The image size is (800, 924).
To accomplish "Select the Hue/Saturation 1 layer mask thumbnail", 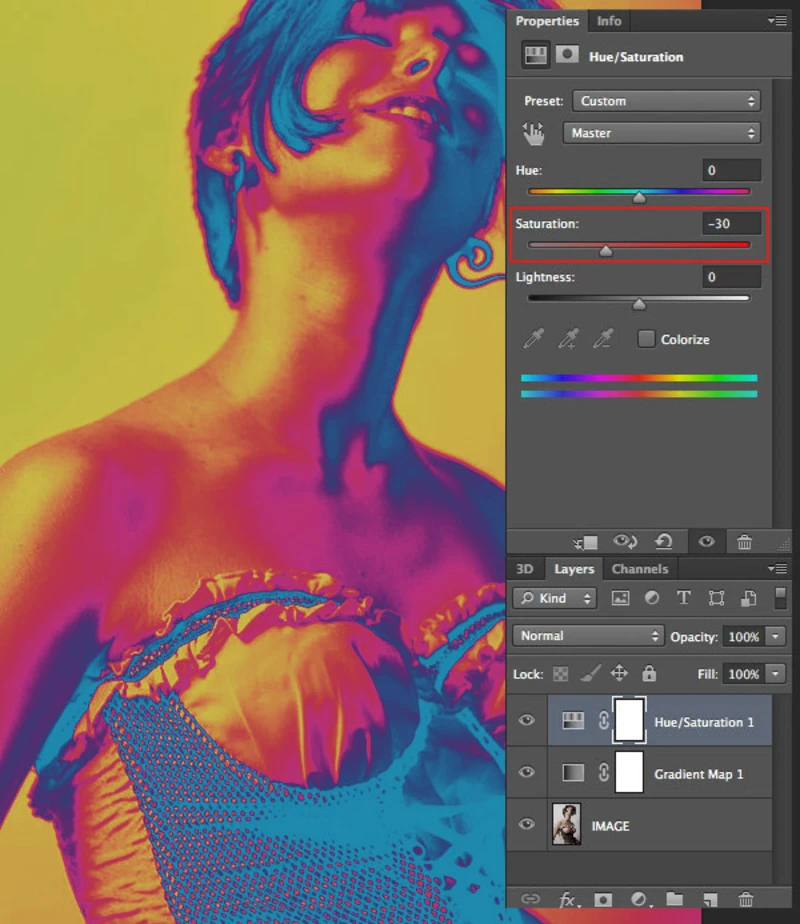I will (x=629, y=720).
